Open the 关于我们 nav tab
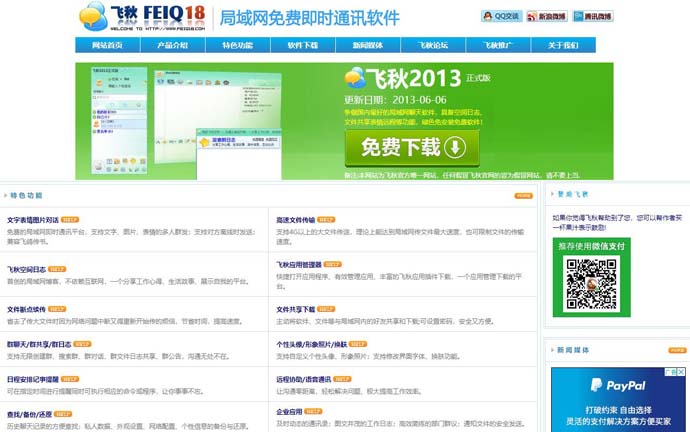 tap(563, 45)
